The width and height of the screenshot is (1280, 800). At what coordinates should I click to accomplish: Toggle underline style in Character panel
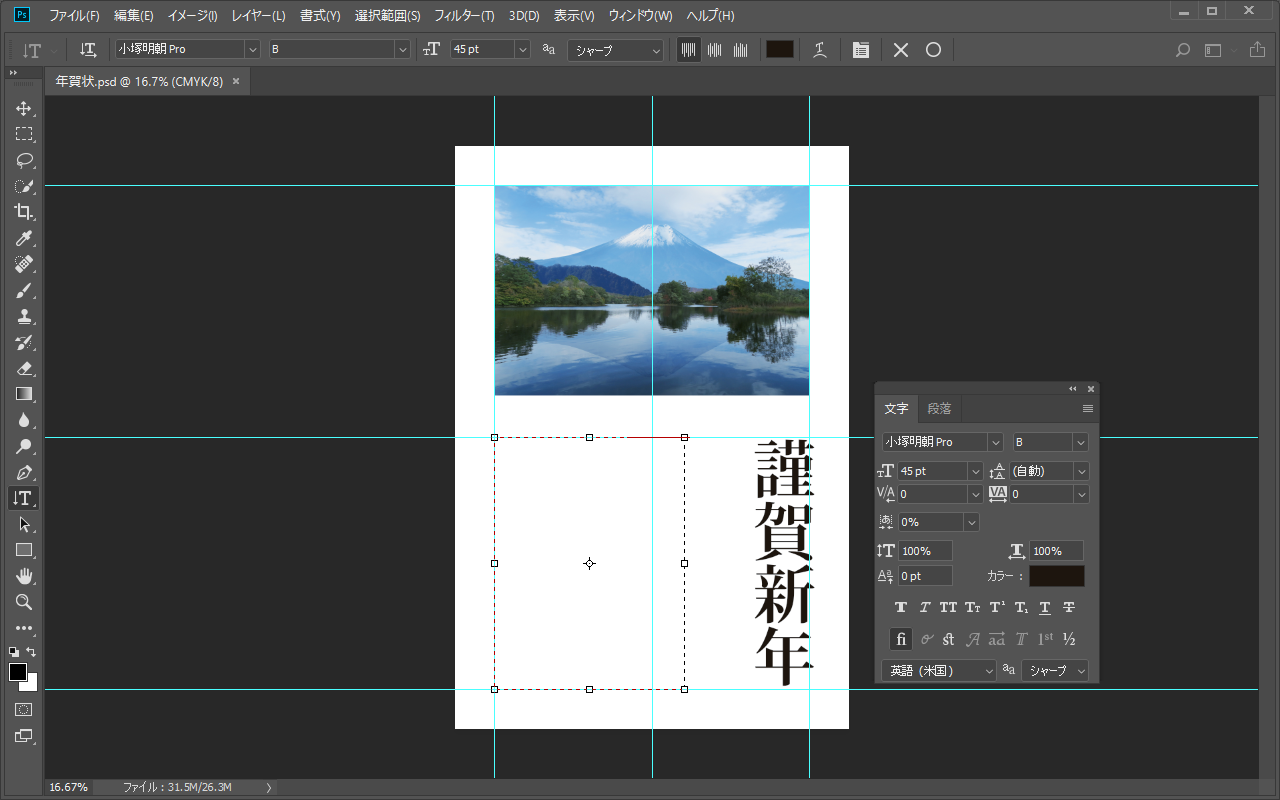pyautogui.click(x=1044, y=607)
